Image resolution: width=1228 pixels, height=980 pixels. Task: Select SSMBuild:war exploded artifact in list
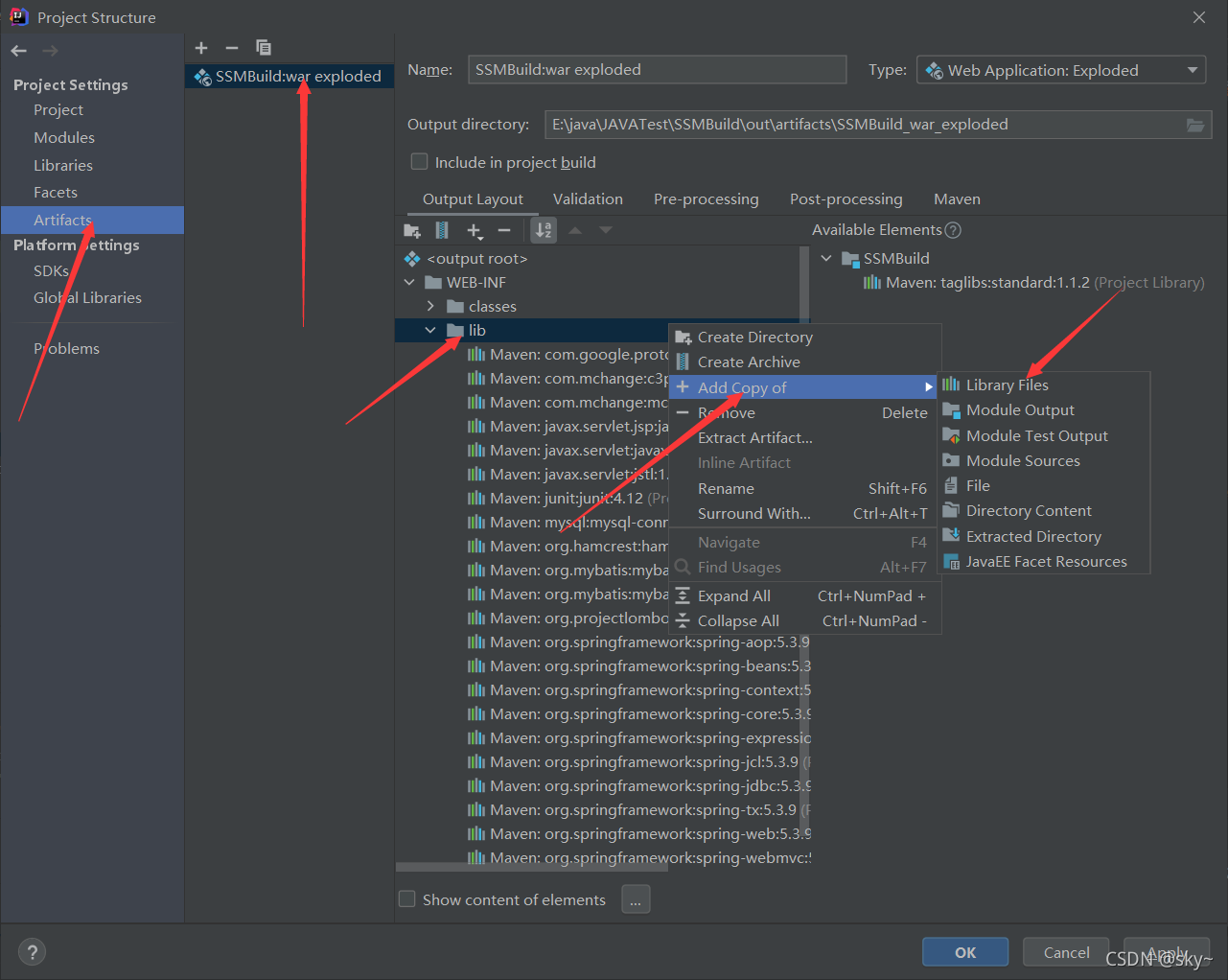point(290,77)
